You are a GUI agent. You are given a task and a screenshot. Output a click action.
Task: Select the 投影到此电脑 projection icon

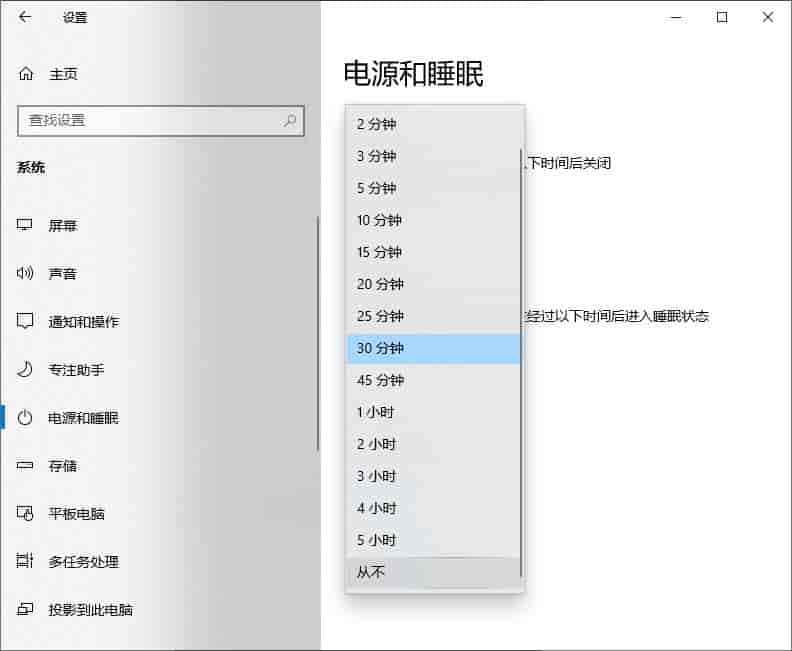[x=25, y=609]
